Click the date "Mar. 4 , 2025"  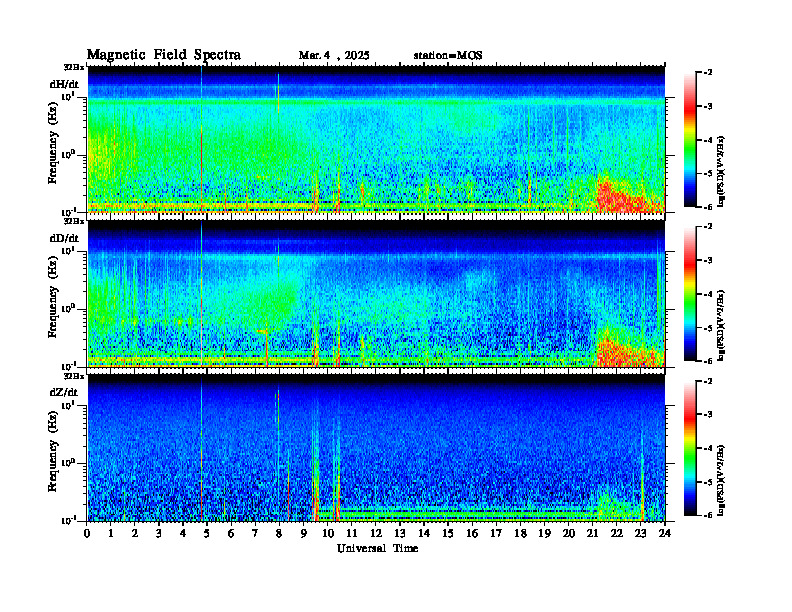[334, 56]
